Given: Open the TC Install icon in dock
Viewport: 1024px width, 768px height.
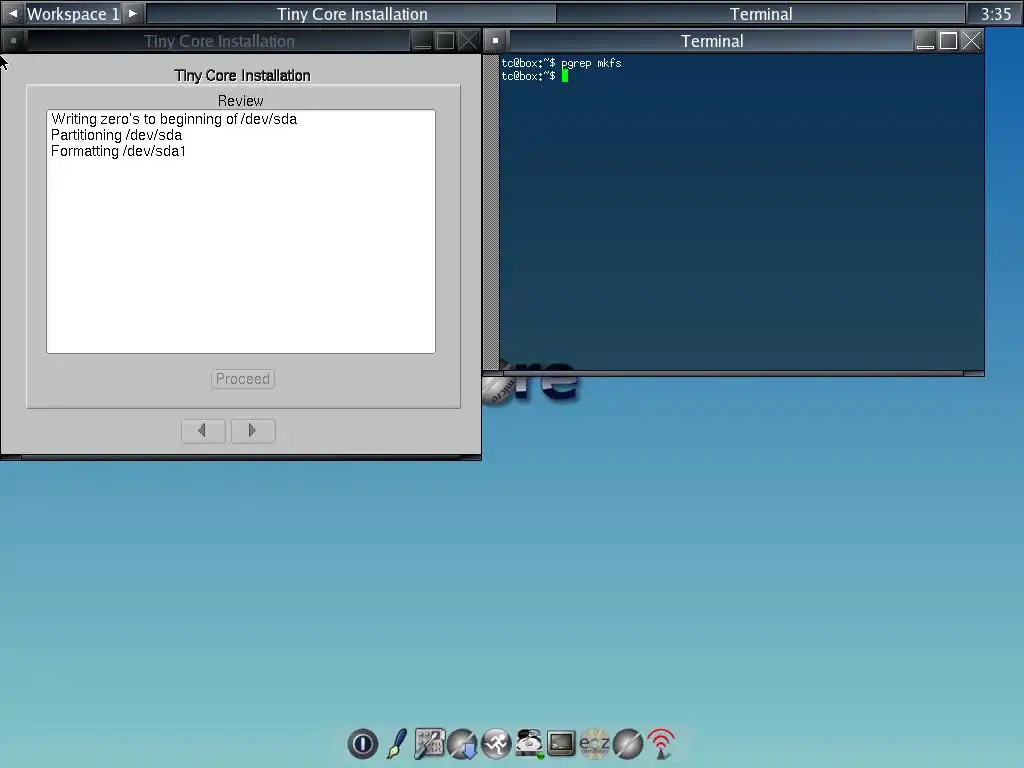Looking at the screenshot, I should tap(628, 744).
